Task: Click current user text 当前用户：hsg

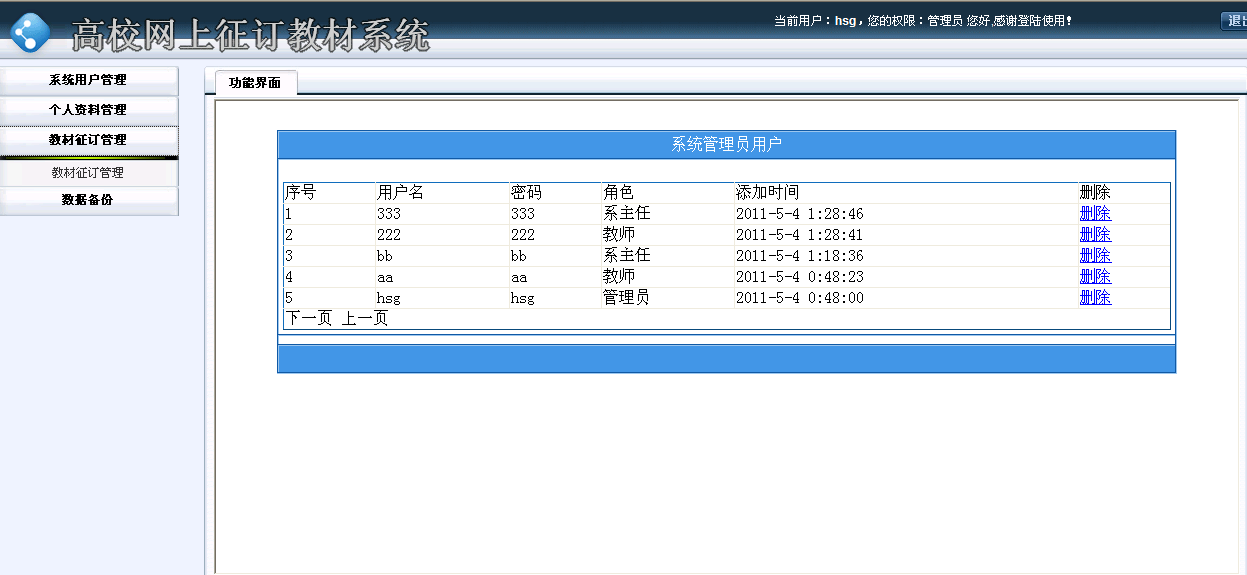Action: (x=816, y=20)
